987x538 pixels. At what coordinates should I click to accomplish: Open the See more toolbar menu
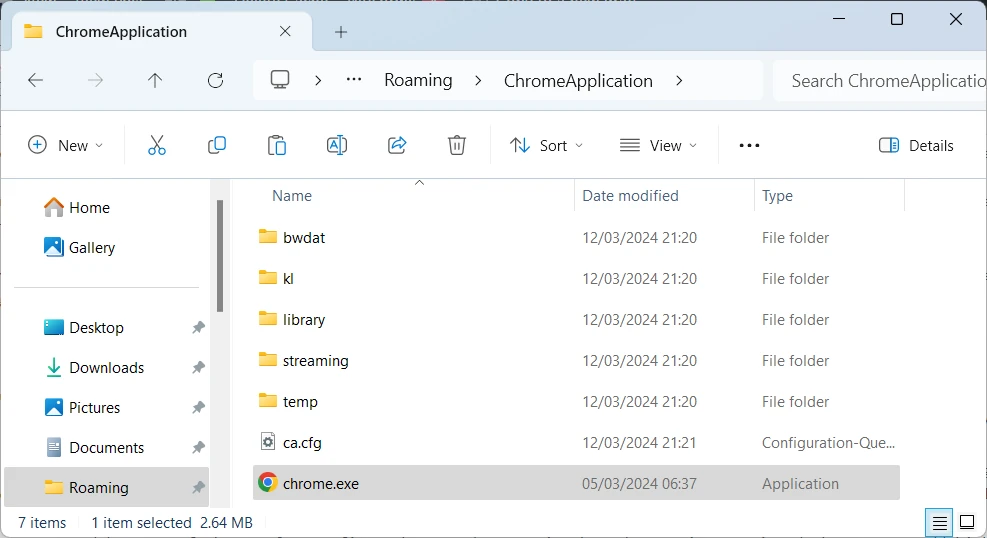749,145
